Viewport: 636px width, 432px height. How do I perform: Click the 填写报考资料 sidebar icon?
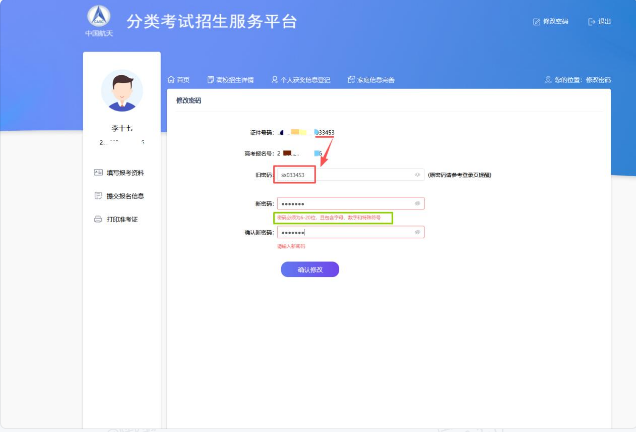pyautogui.click(x=98, y=173)
